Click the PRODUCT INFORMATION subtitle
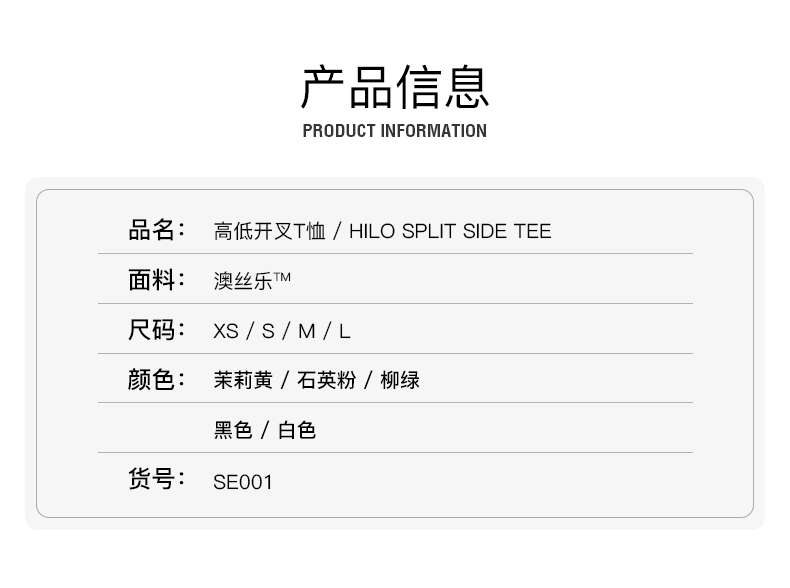The height and width of the screenshot is (588, 790). (x=395, y=131)
